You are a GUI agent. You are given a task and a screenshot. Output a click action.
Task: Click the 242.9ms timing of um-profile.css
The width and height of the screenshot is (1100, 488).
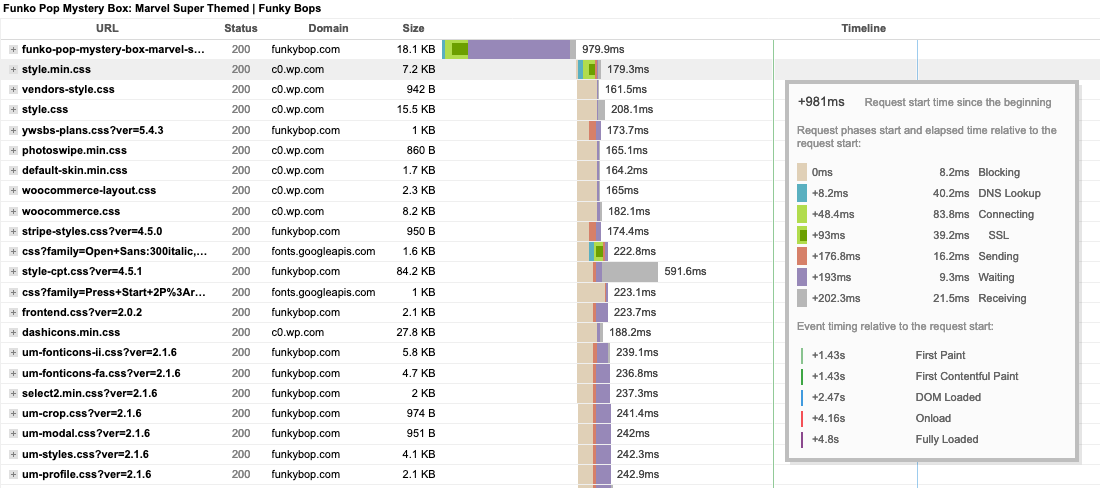click(x=638, y=475)
